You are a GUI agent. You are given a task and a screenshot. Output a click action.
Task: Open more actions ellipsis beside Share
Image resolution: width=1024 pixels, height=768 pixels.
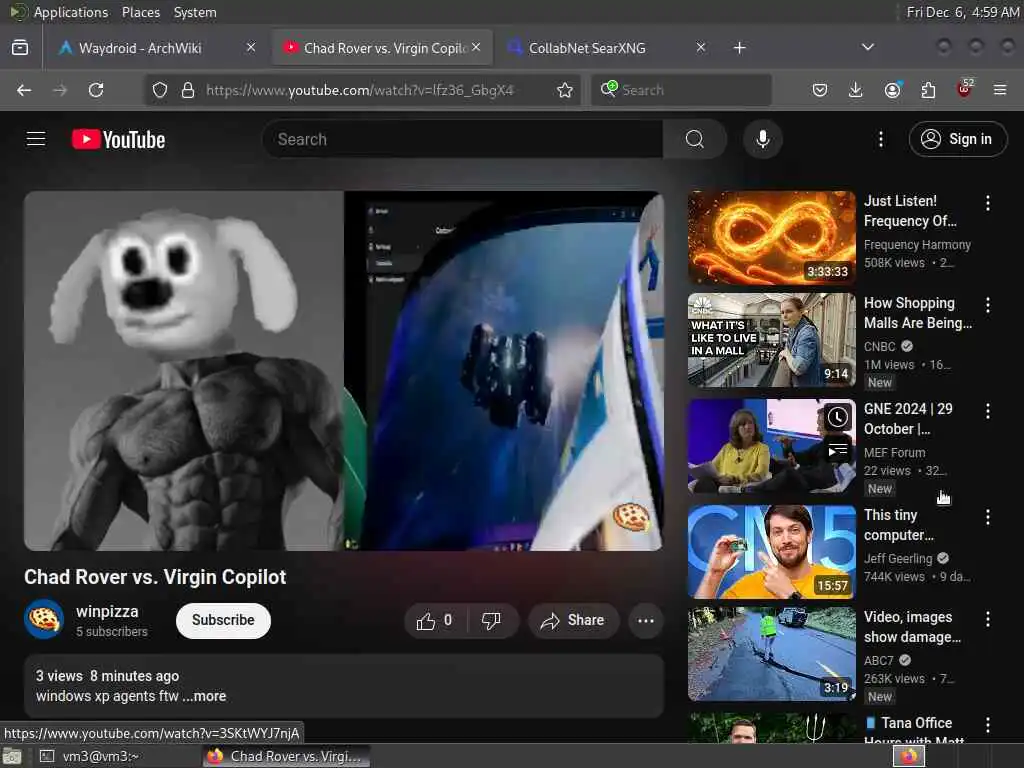[645, 620]
